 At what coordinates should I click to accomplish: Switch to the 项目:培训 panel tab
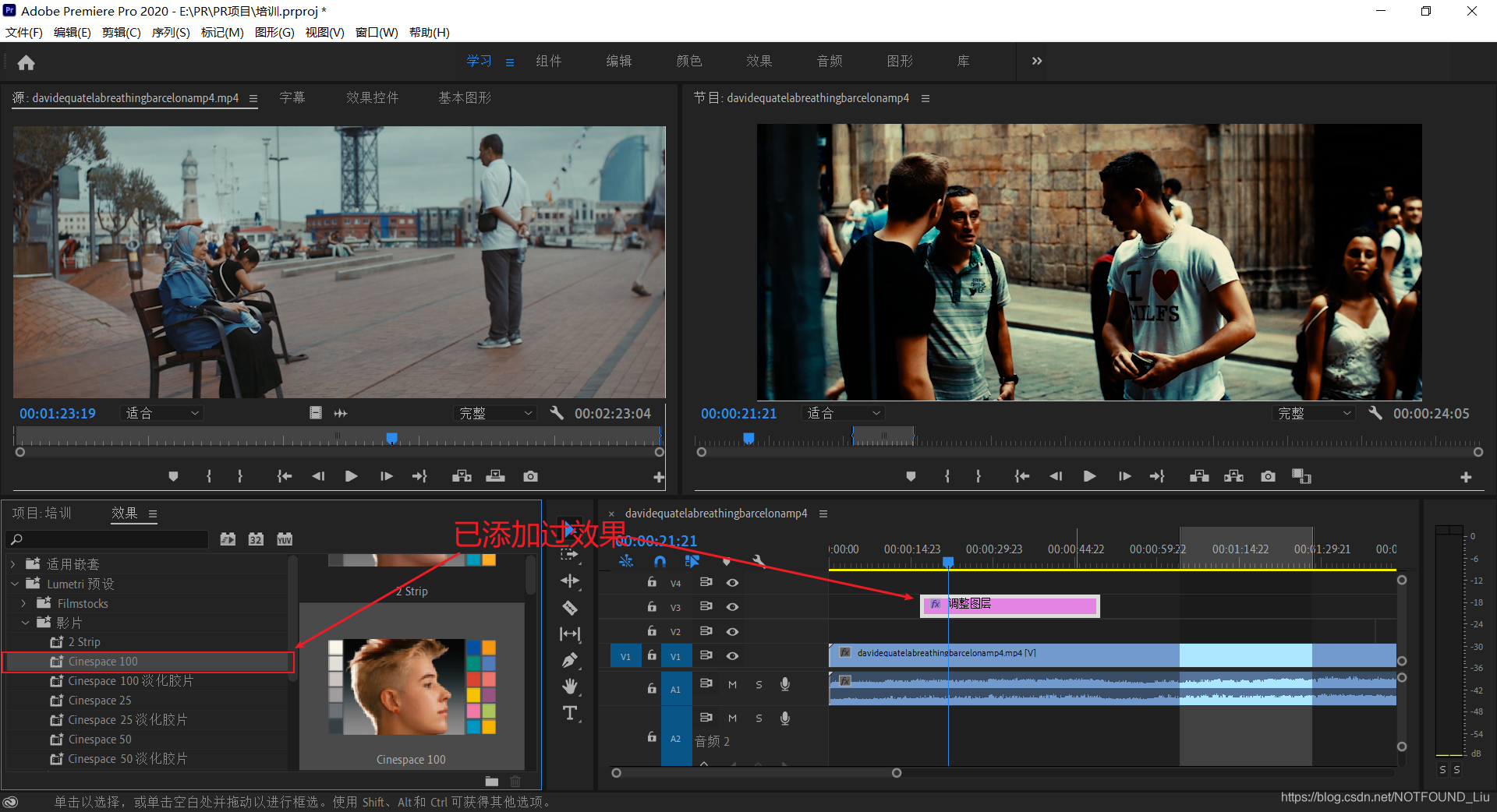(x=41, y=514)
